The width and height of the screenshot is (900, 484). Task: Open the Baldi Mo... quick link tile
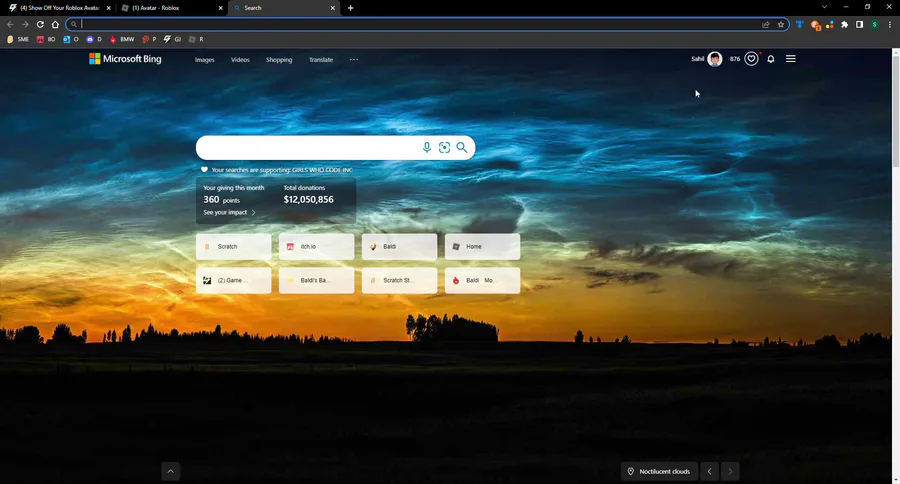(x=482, y=280)
